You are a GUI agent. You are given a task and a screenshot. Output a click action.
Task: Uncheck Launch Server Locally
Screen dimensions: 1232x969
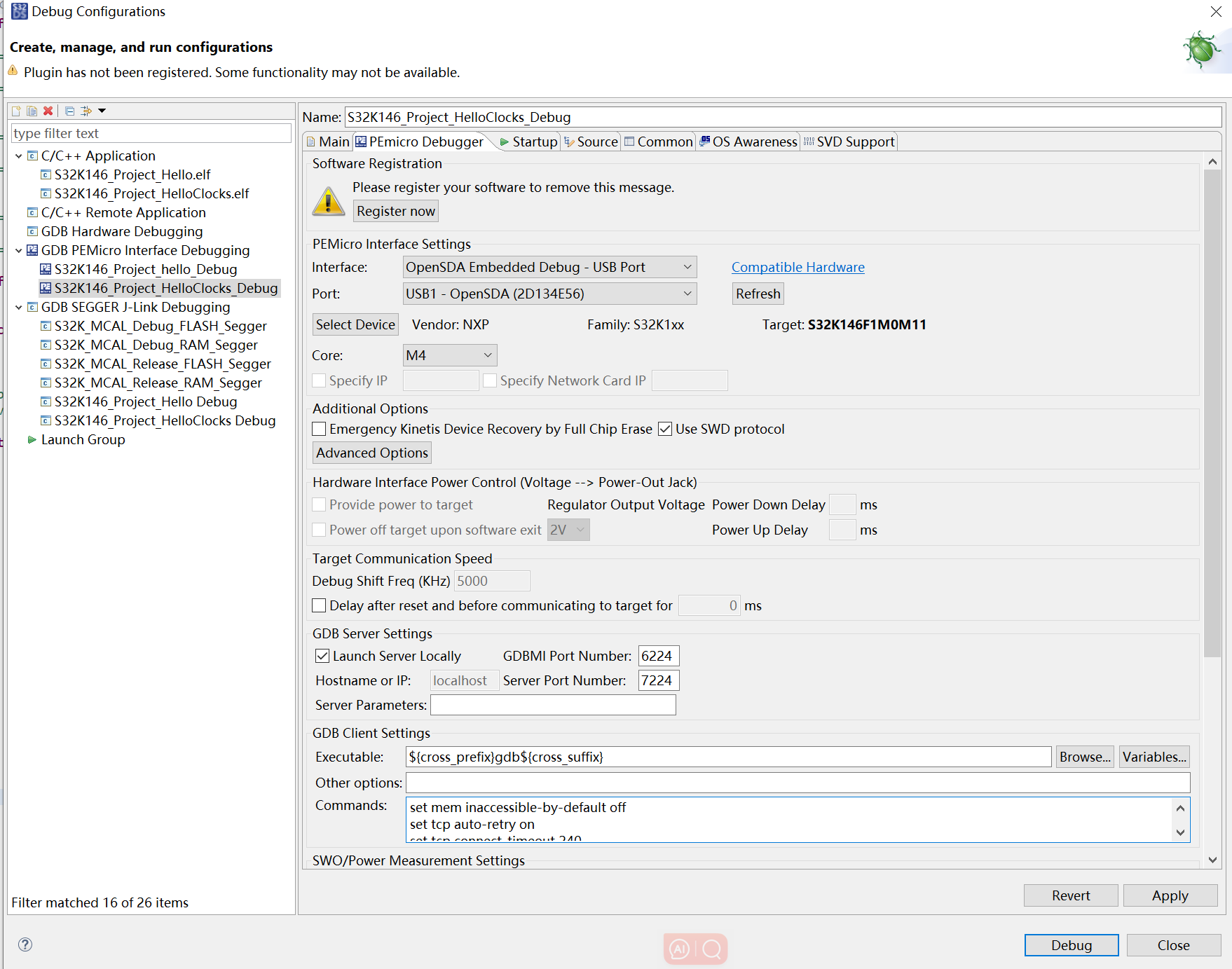(322, 656)
